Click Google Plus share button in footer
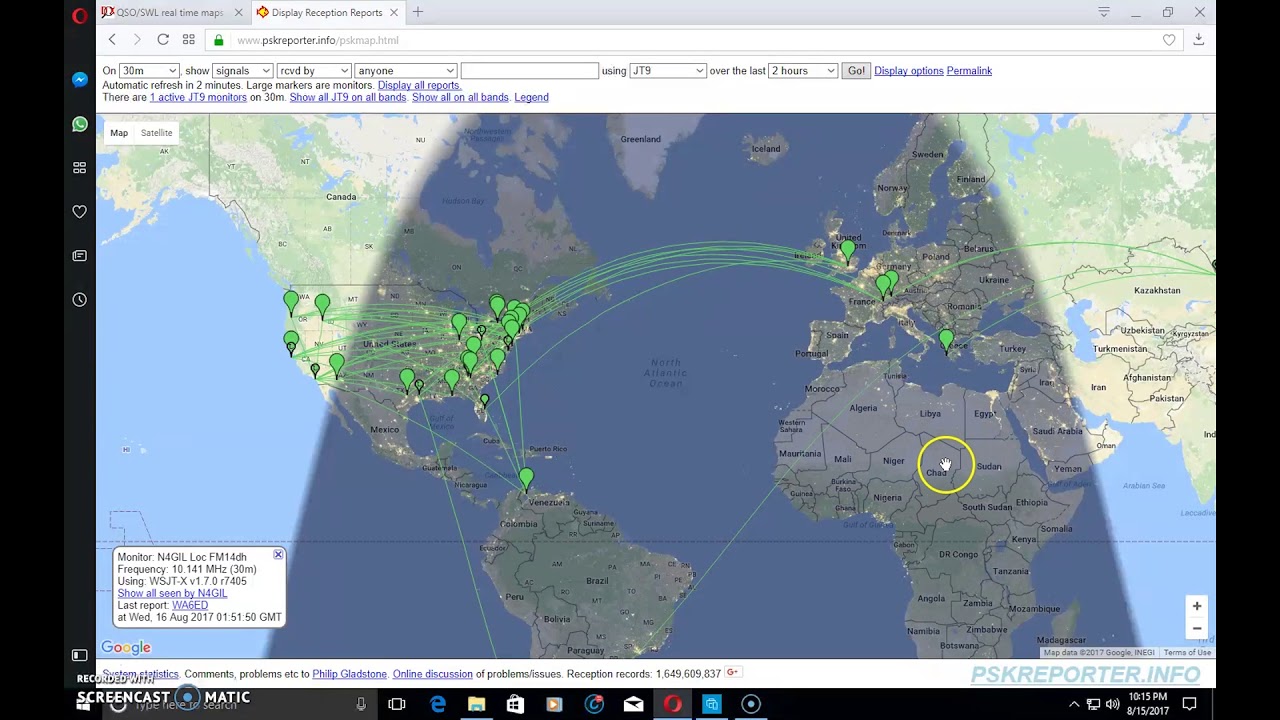The image size is (1280, 720). [732, 673]
